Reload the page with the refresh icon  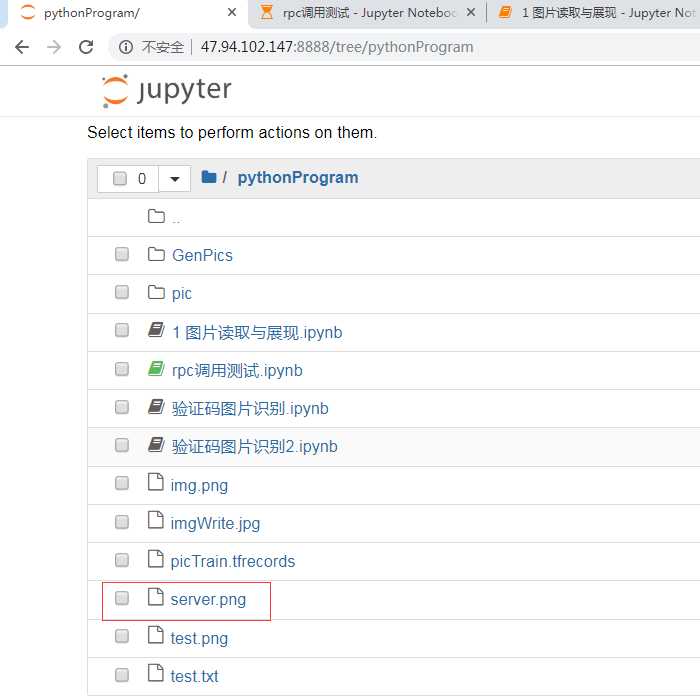coord(86,47)
